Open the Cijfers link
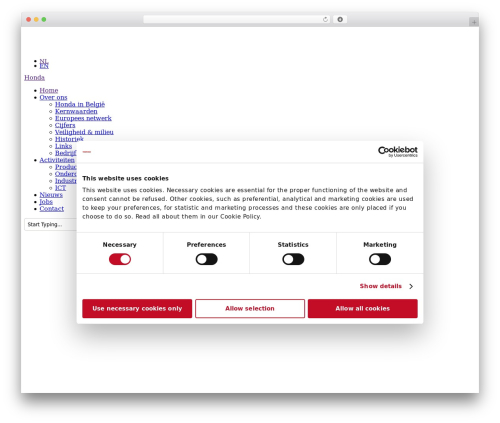The image size is (500, 423). tap(65, 125)
